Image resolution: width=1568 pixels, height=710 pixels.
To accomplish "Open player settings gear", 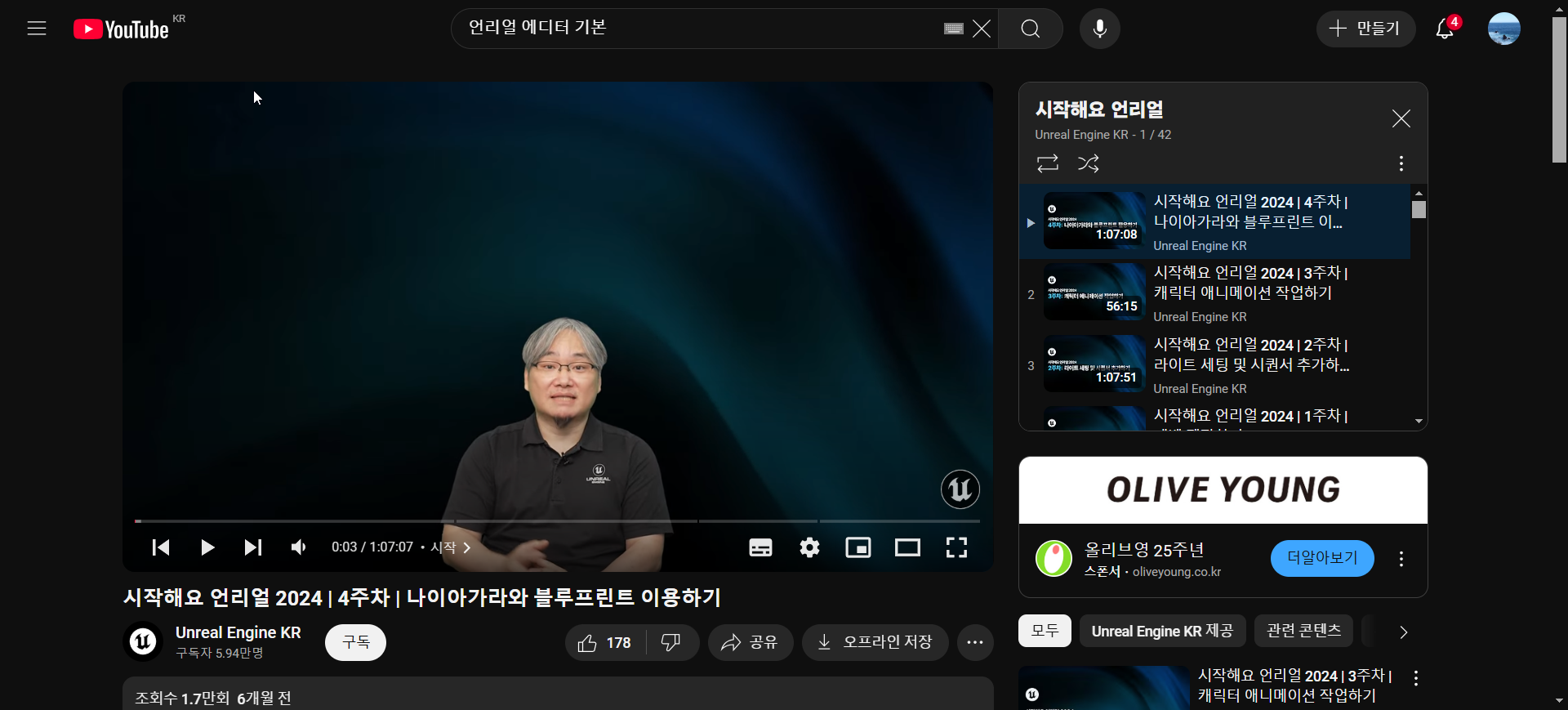I will 809,547.
